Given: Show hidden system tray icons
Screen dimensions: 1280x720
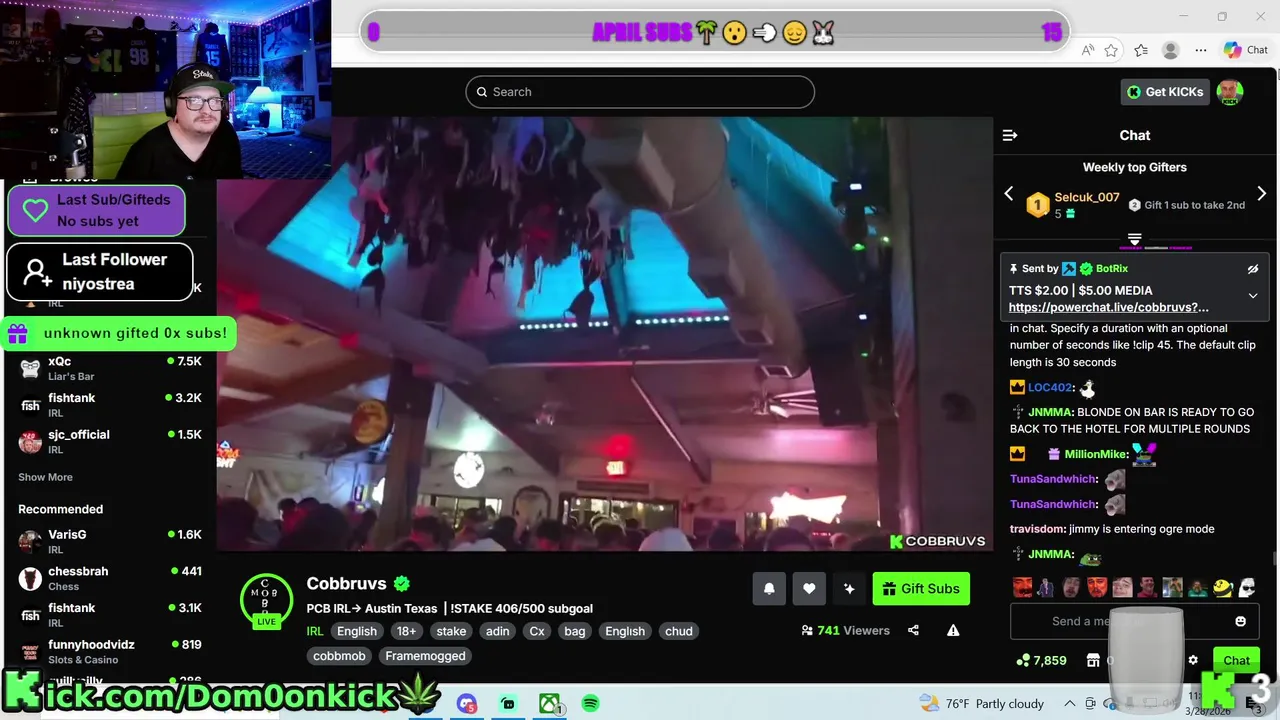Looking at the screenshot, I should 1069,704.
